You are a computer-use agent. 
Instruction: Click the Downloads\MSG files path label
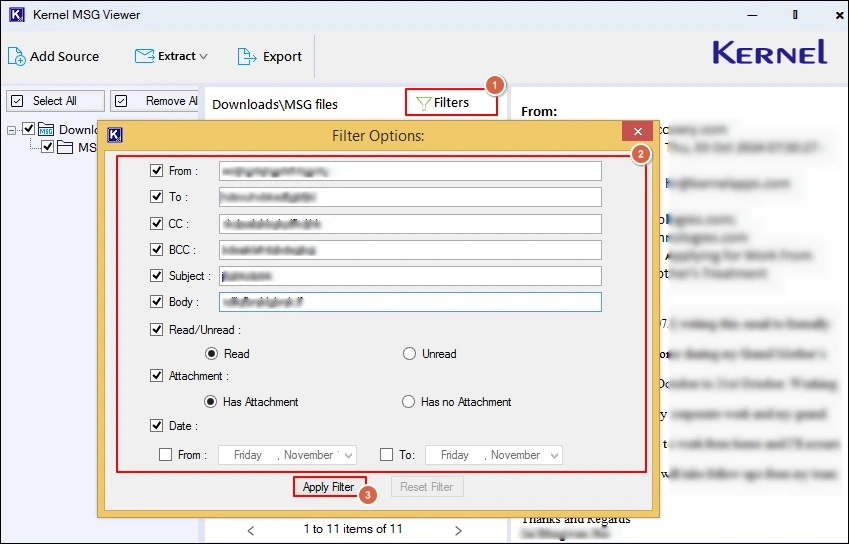coord(275,104)
